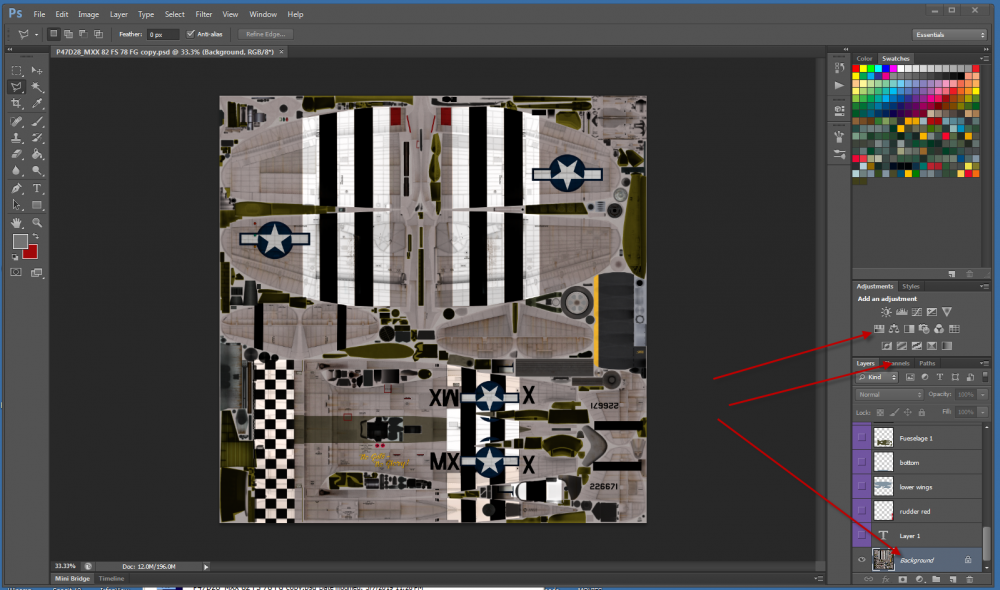Open the Essentials workspace dropdown
Screen dimensions: 1000x590
click(x=948, y=34)
